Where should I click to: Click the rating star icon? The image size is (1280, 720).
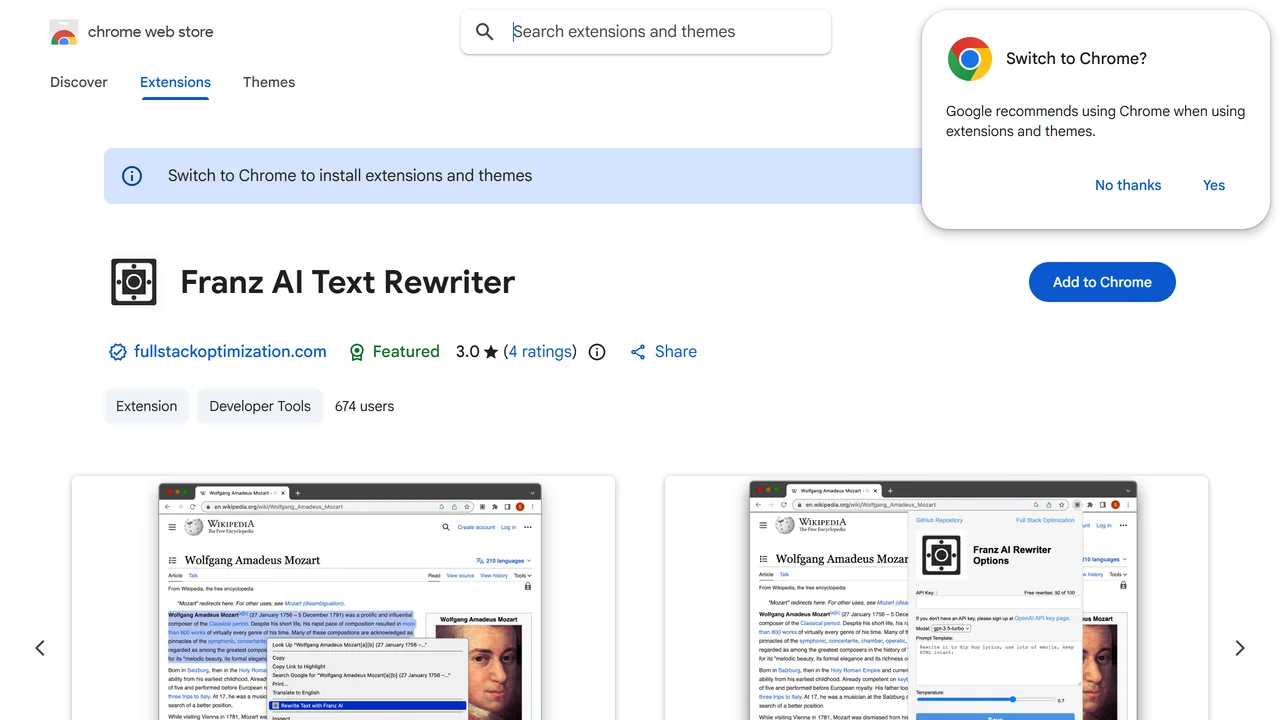tap(491, 352)
